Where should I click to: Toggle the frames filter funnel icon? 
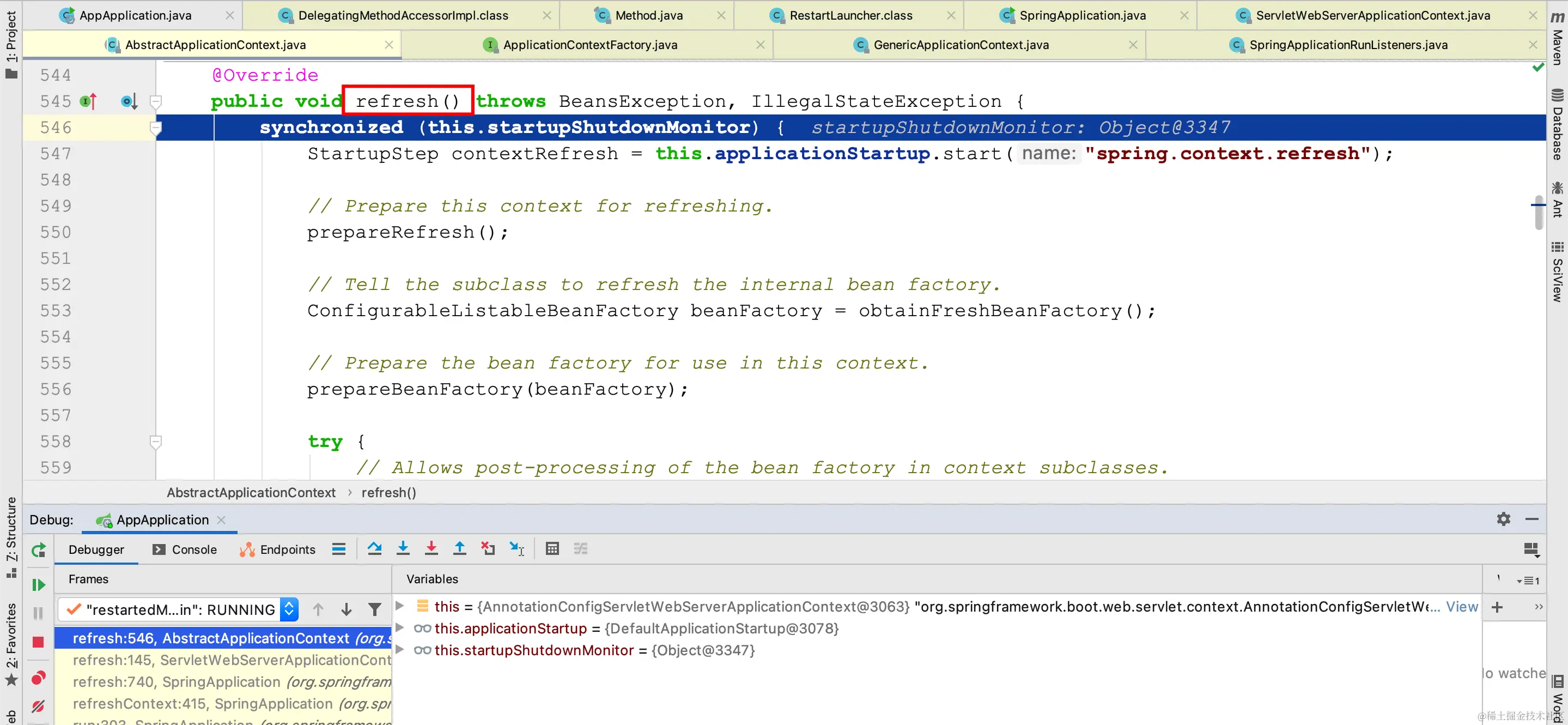coord(375,609)
